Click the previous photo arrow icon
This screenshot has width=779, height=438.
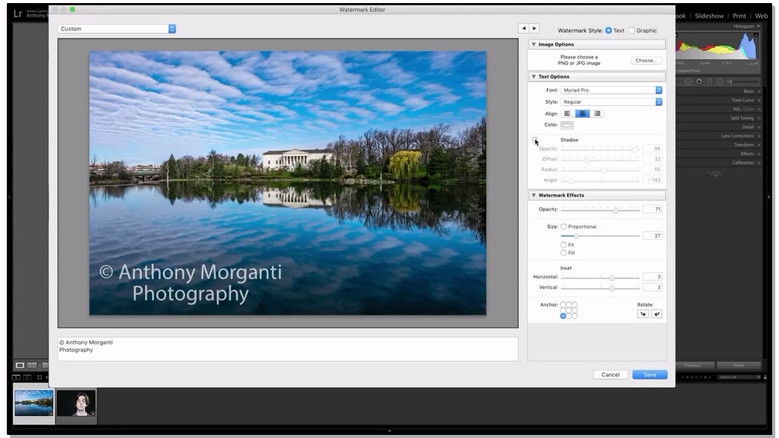click(x=523, y=28)
